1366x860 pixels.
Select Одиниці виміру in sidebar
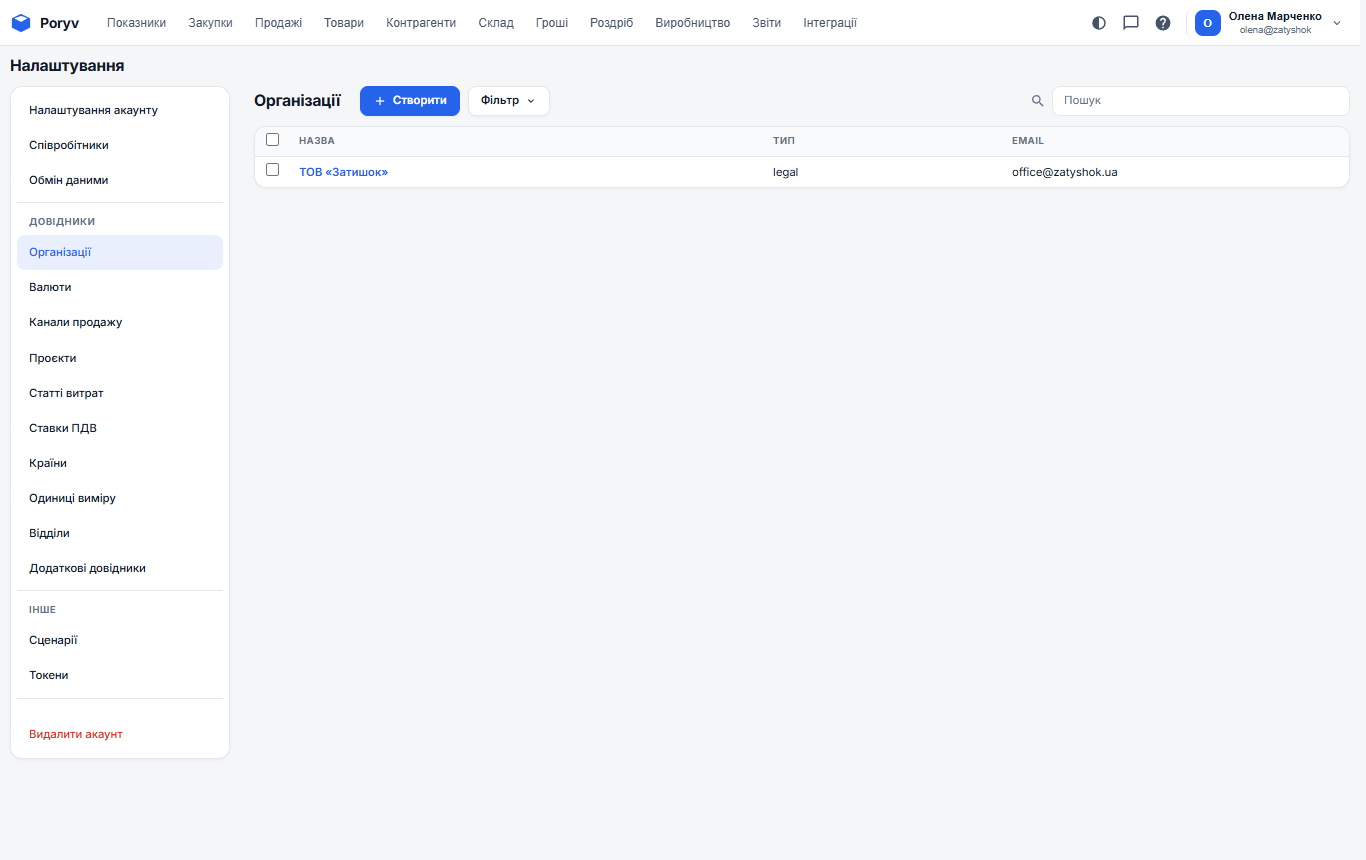pos(120,498)
